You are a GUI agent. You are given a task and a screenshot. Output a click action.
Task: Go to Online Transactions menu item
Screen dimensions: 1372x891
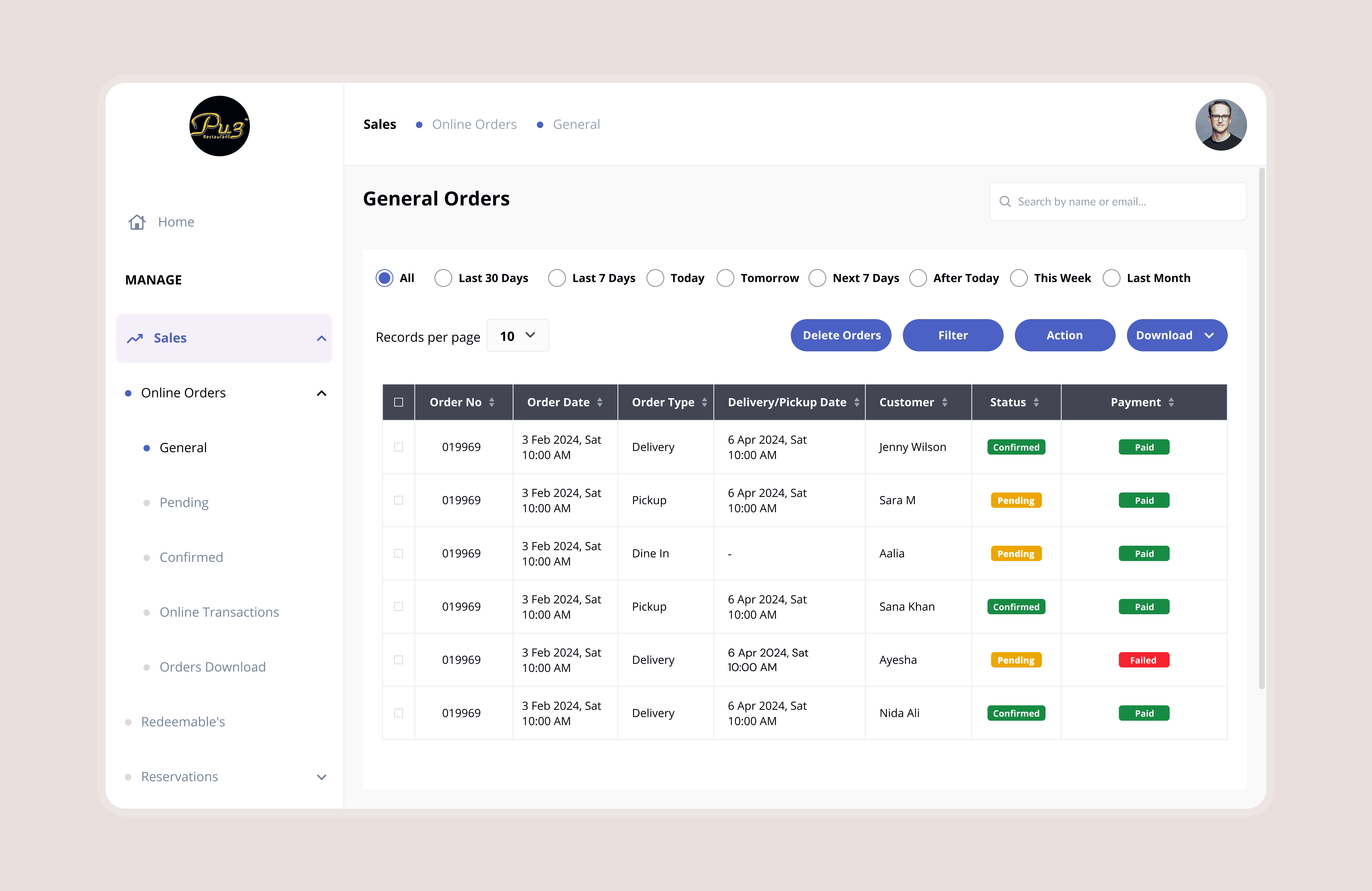219,612
